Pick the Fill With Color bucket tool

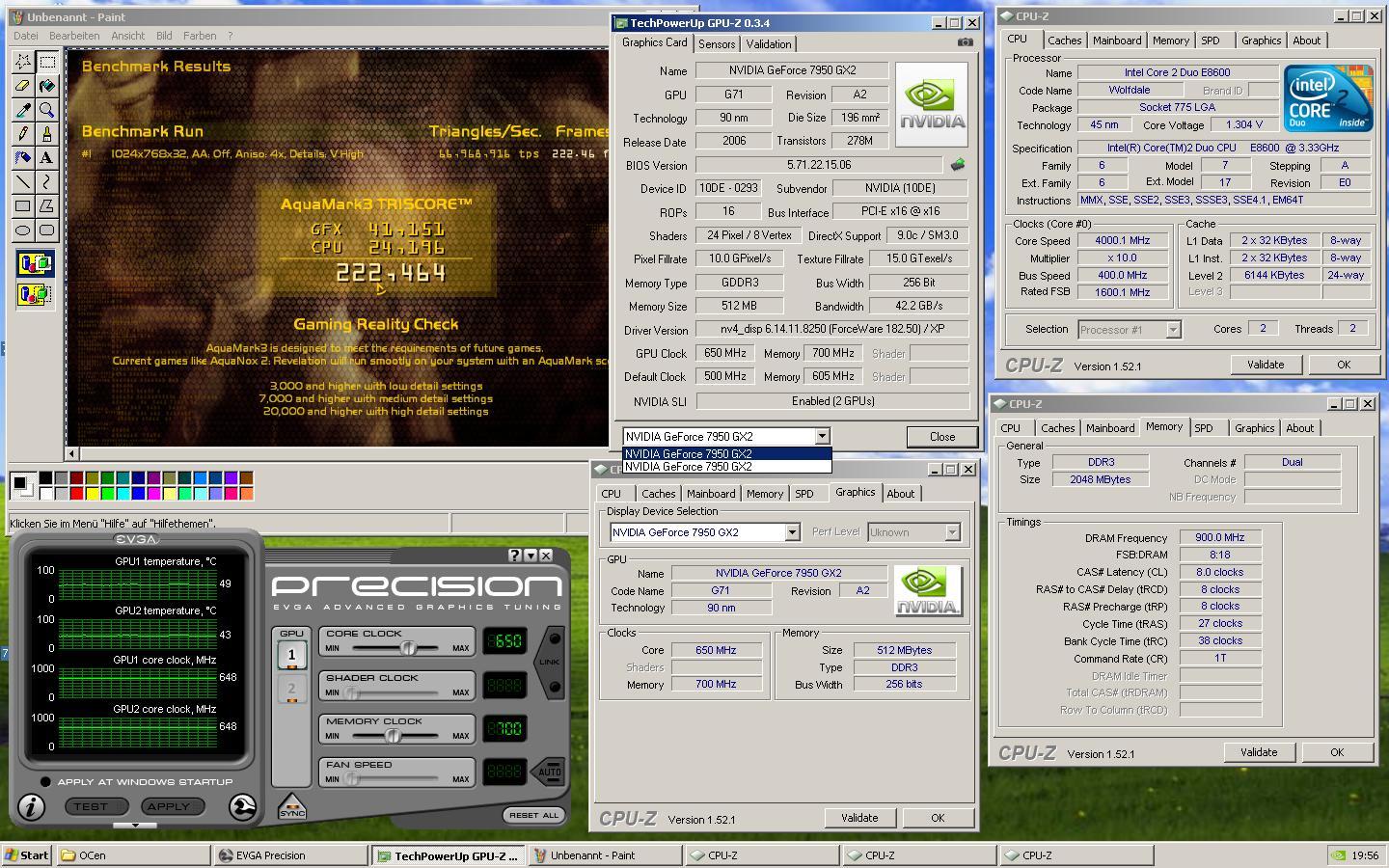[46, 86]
